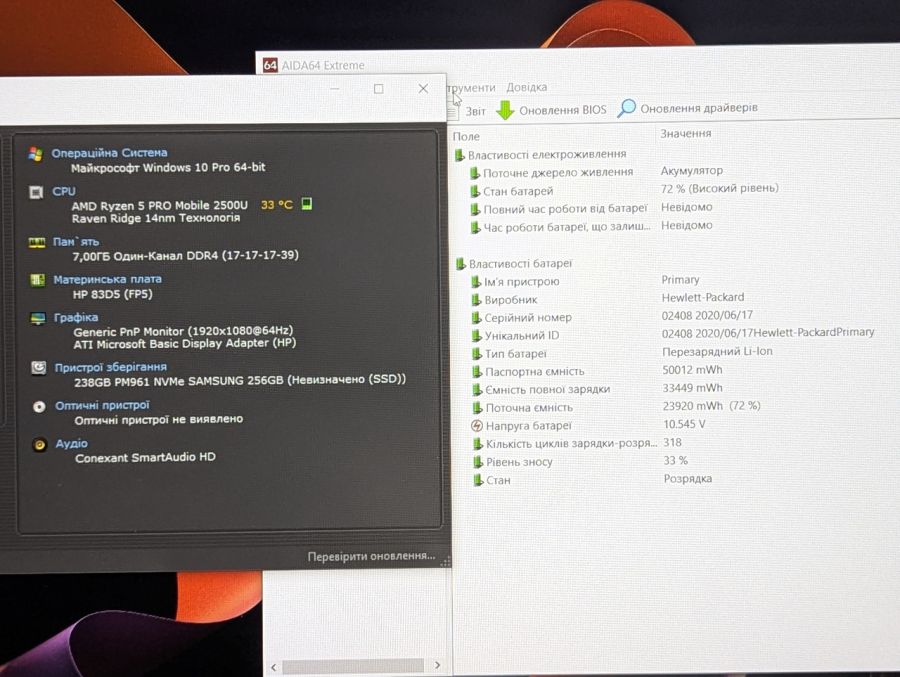Click battery icon beside Ім'я пристрою
Screen dimensions: 900x677
coord(476,282)
